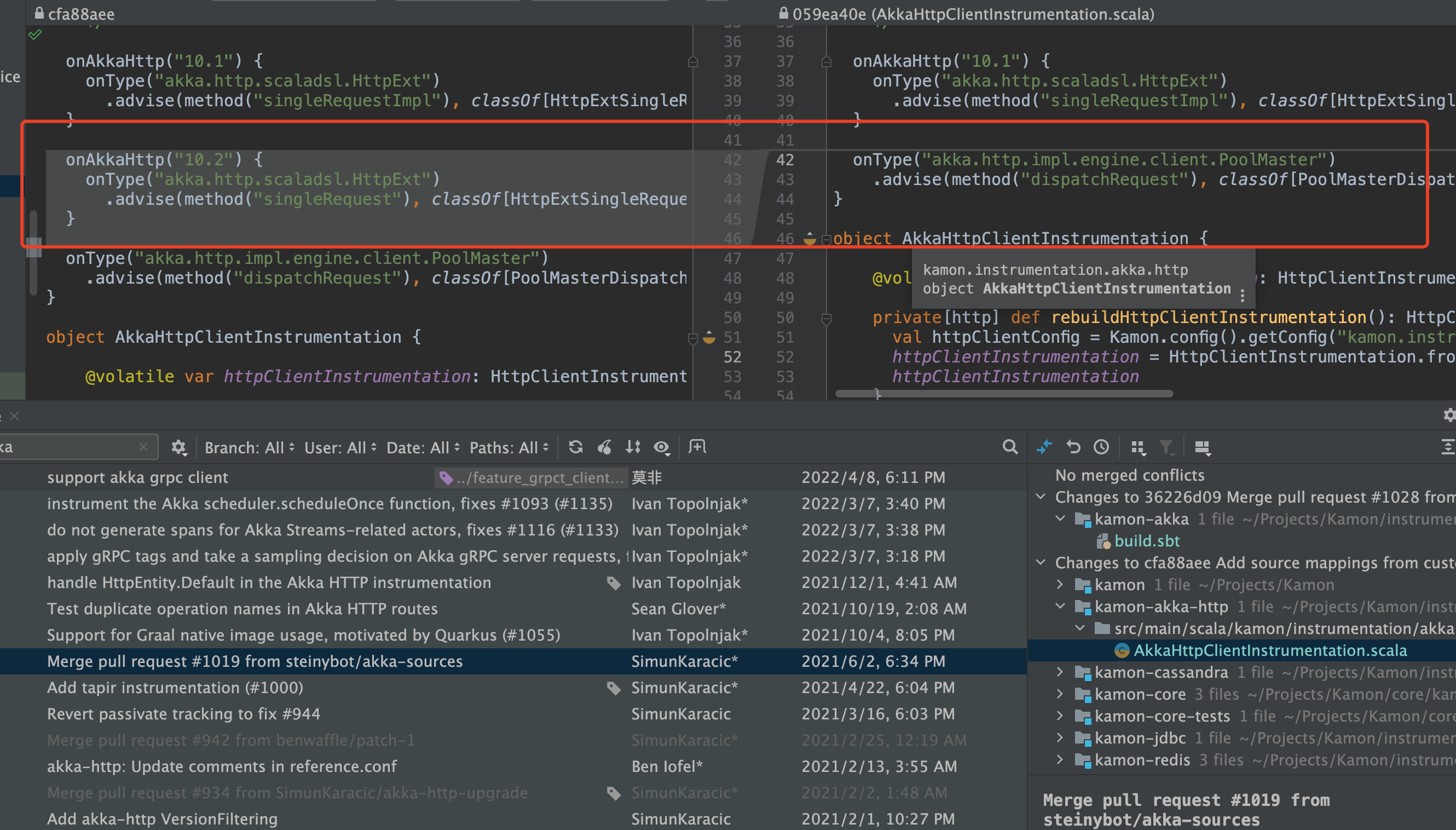Screen dimensions: 1456x830
Task: Toggle IntelliSort commit ordering
Action: (x=633, y=447)
